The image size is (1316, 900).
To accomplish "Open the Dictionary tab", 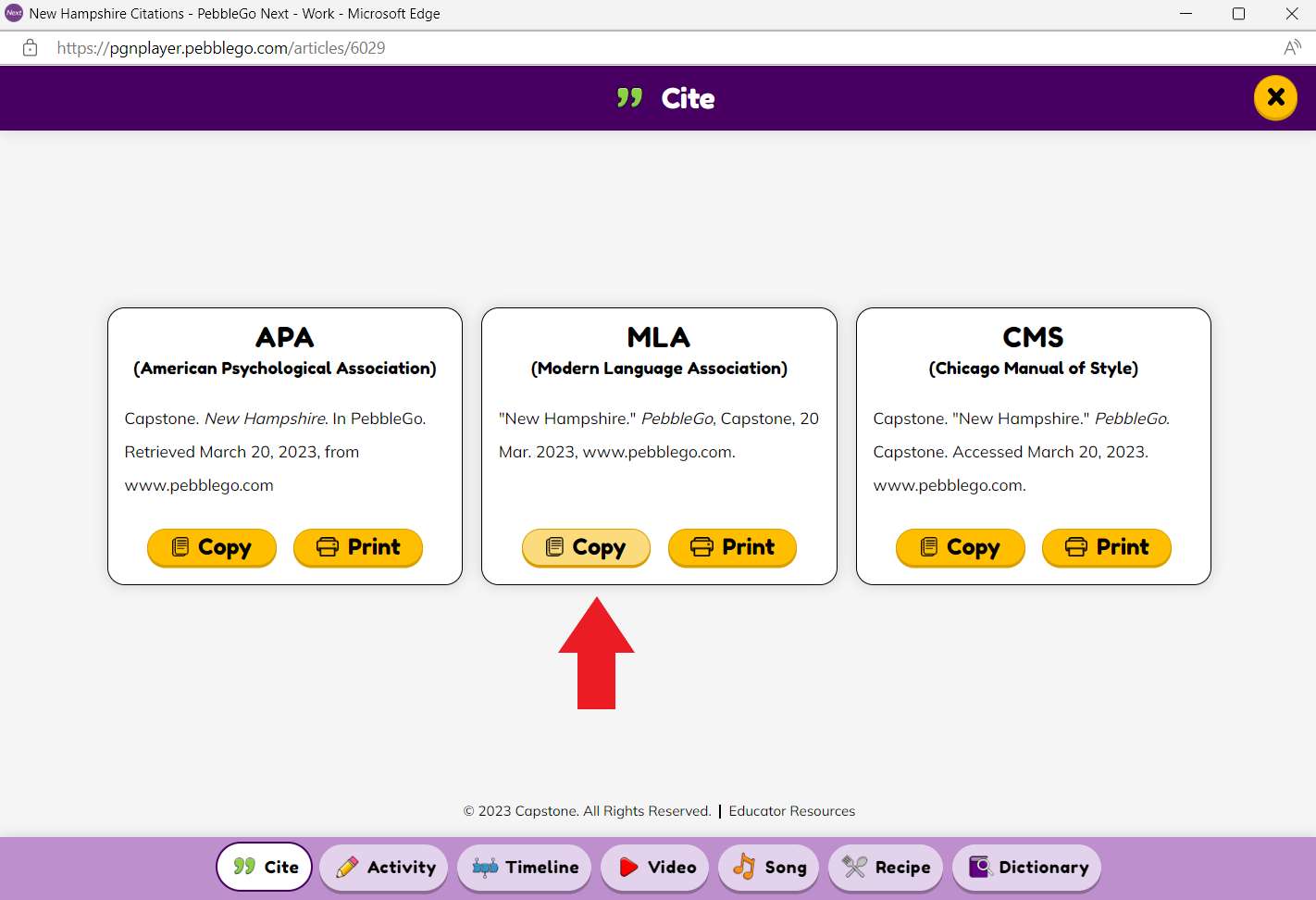I will click(1027, 867).
